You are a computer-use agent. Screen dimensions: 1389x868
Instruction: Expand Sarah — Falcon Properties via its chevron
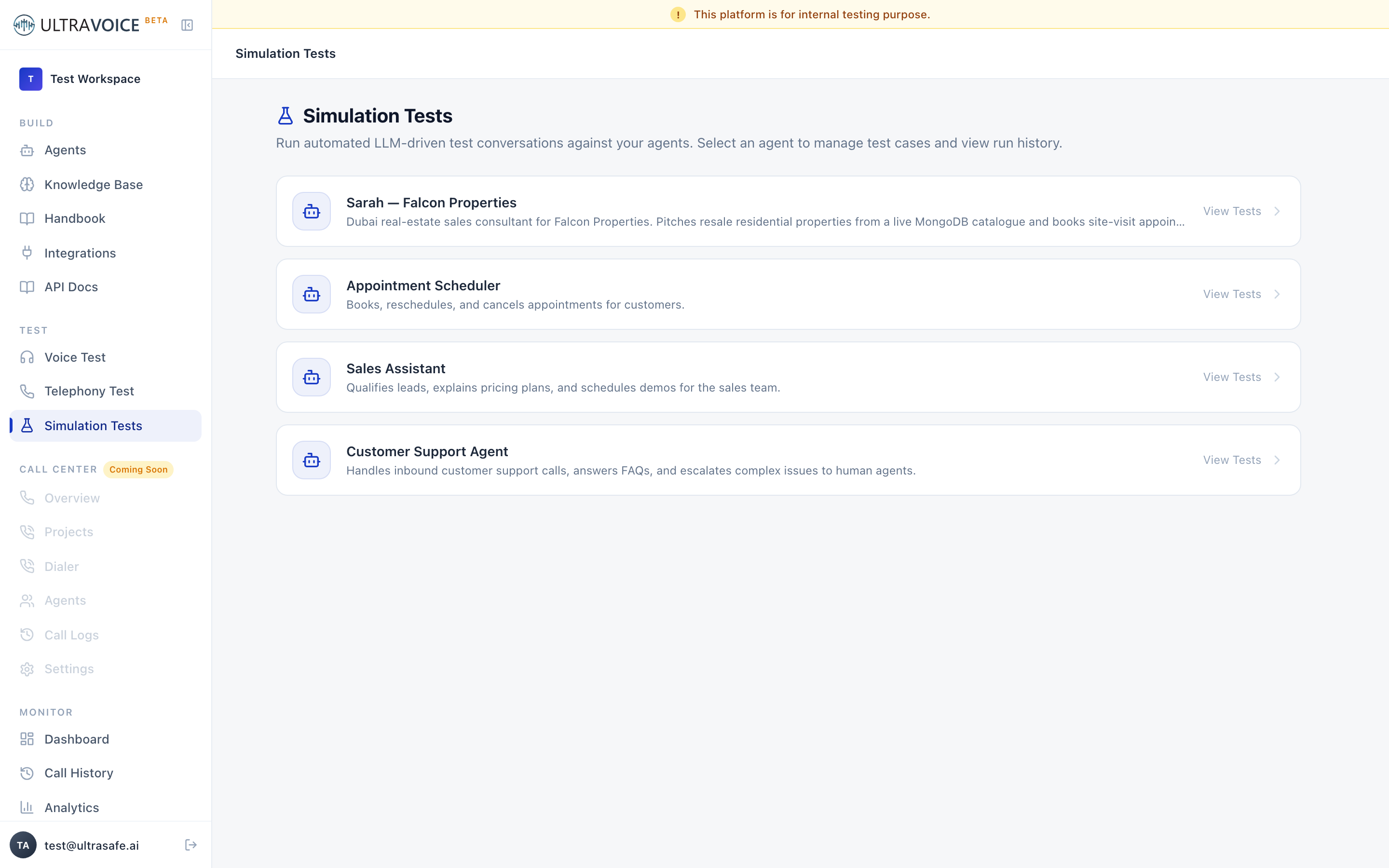tap(1277, 211)
